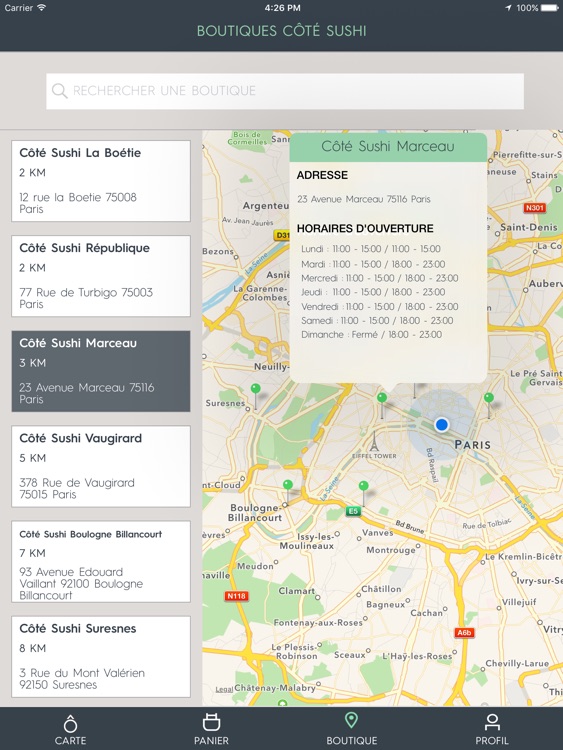Tap the battery indicator in status bar
This screenshot has height=750, width=563.
pyautogui.click(x=549, y=8)
